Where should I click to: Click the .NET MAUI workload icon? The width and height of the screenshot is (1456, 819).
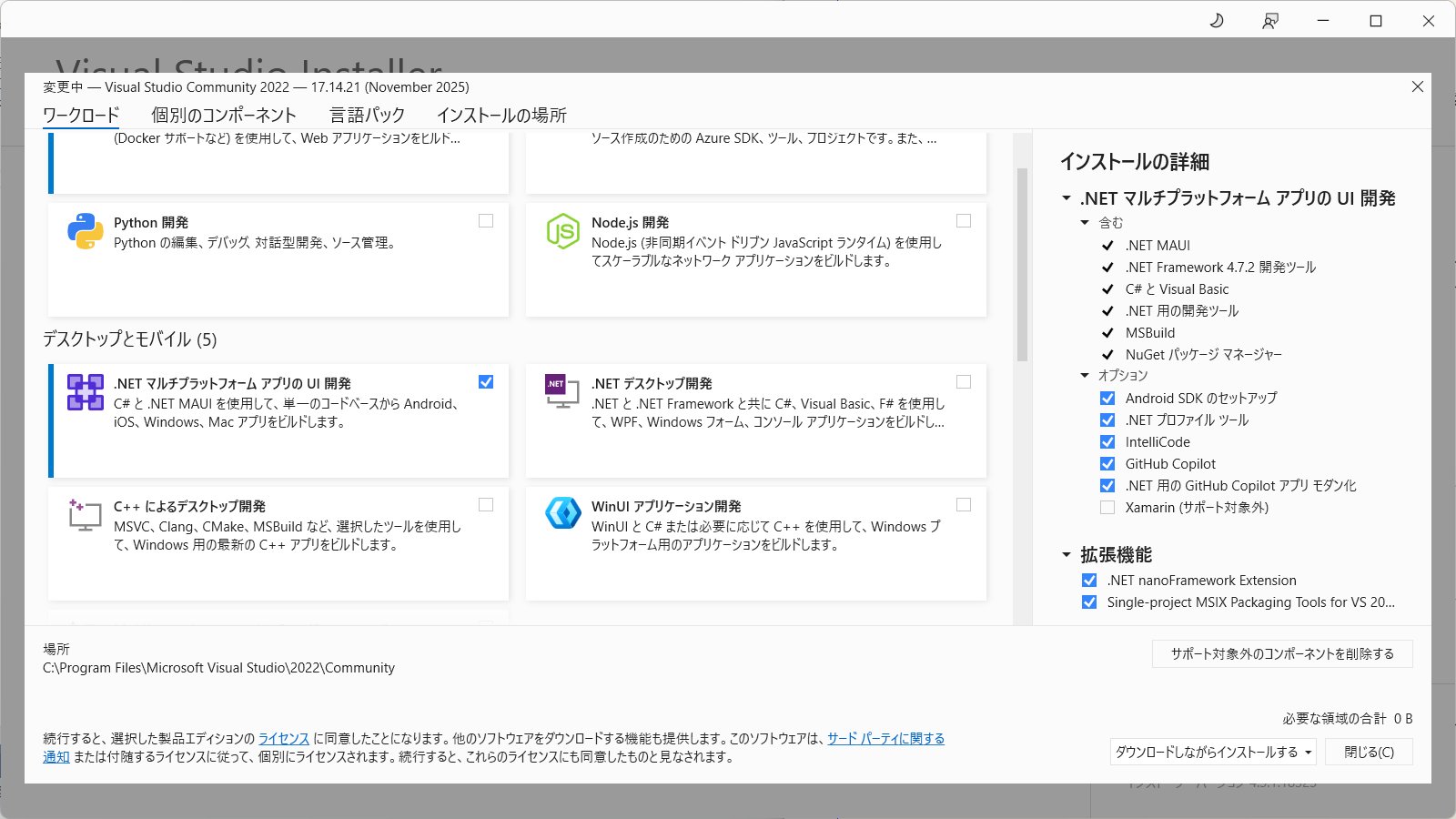pyautogui.click(x=85, y=392)
